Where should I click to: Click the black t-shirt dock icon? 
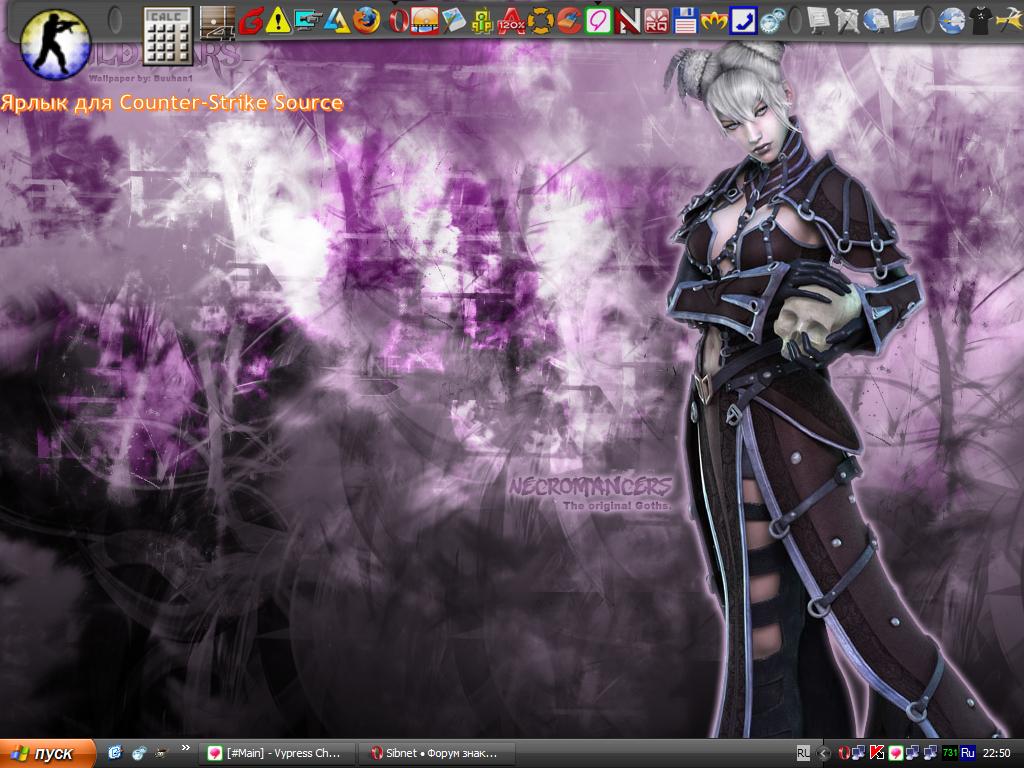979,21
